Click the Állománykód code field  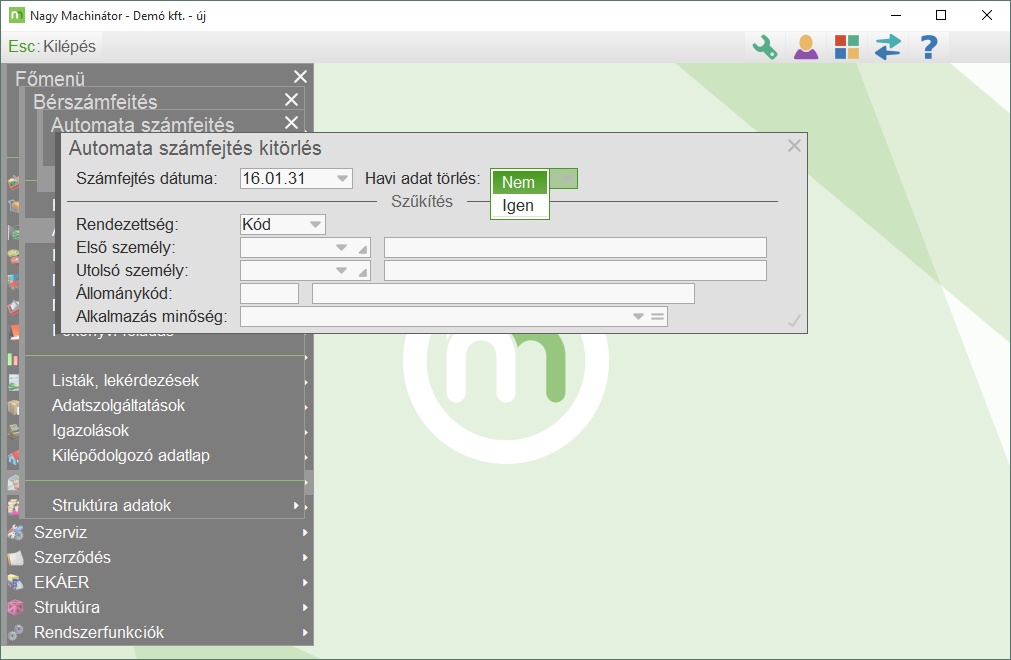tap(270, 293)
